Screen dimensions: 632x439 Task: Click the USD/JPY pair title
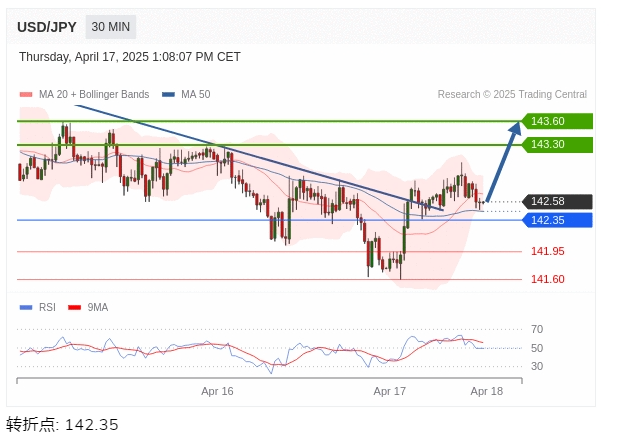click(47, 27)
